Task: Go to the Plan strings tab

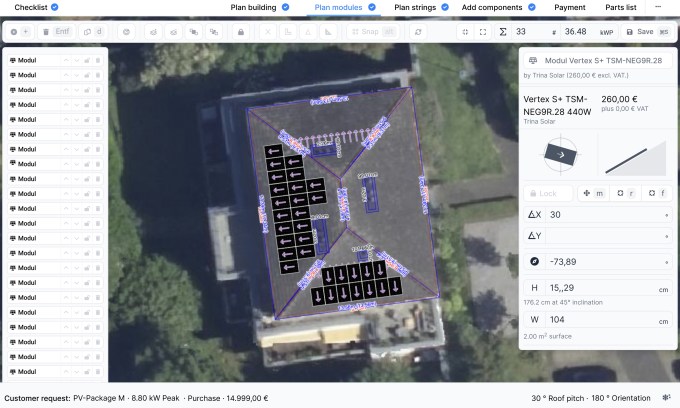Action: [x=415, y=7]
